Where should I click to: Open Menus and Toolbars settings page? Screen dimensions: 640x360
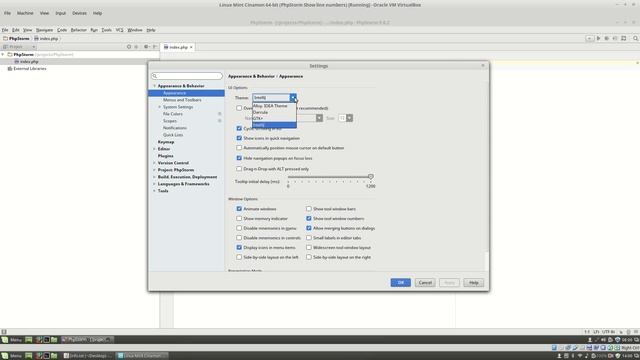(x=182, y=100)
